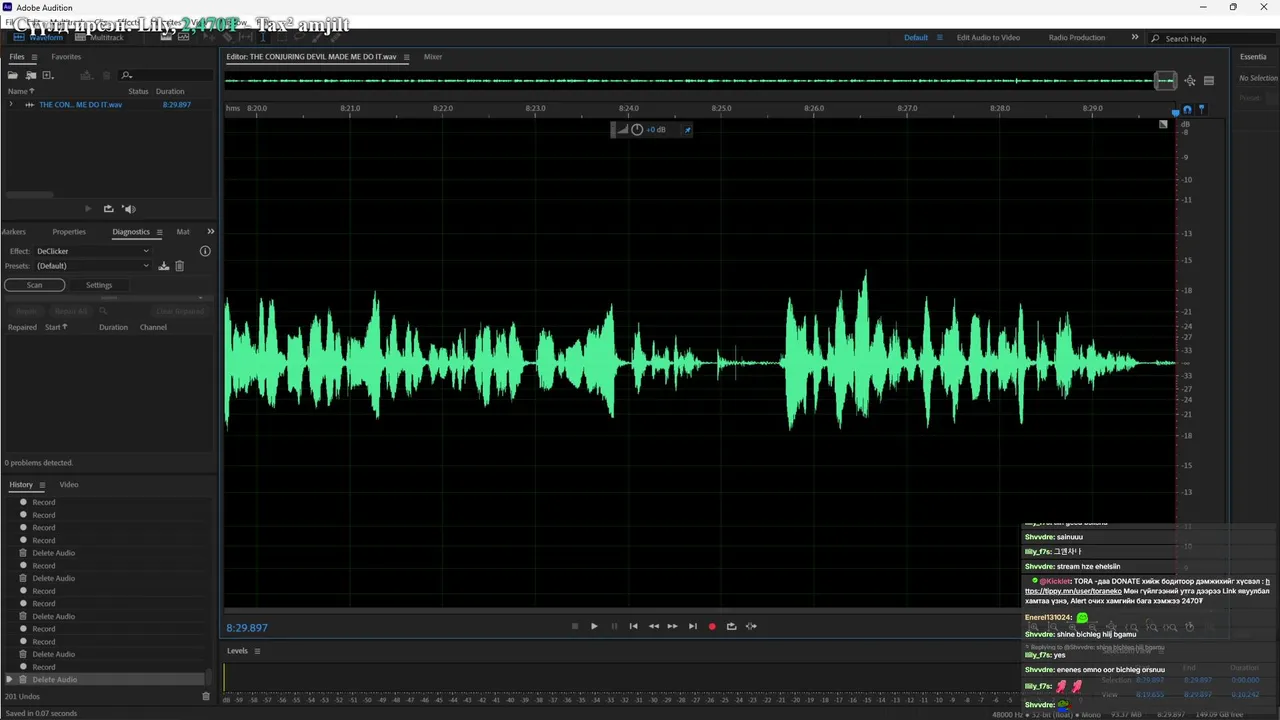Click the Search Help magnifier icon
The image size is (1280, 720).
1156,38
